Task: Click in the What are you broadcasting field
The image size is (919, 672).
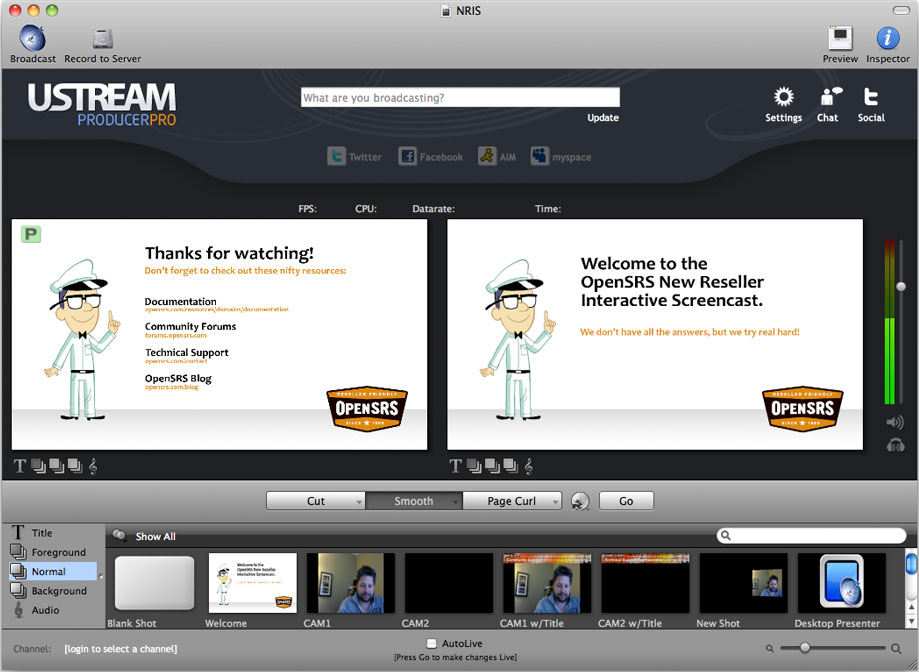Action: tap(460, 97)
